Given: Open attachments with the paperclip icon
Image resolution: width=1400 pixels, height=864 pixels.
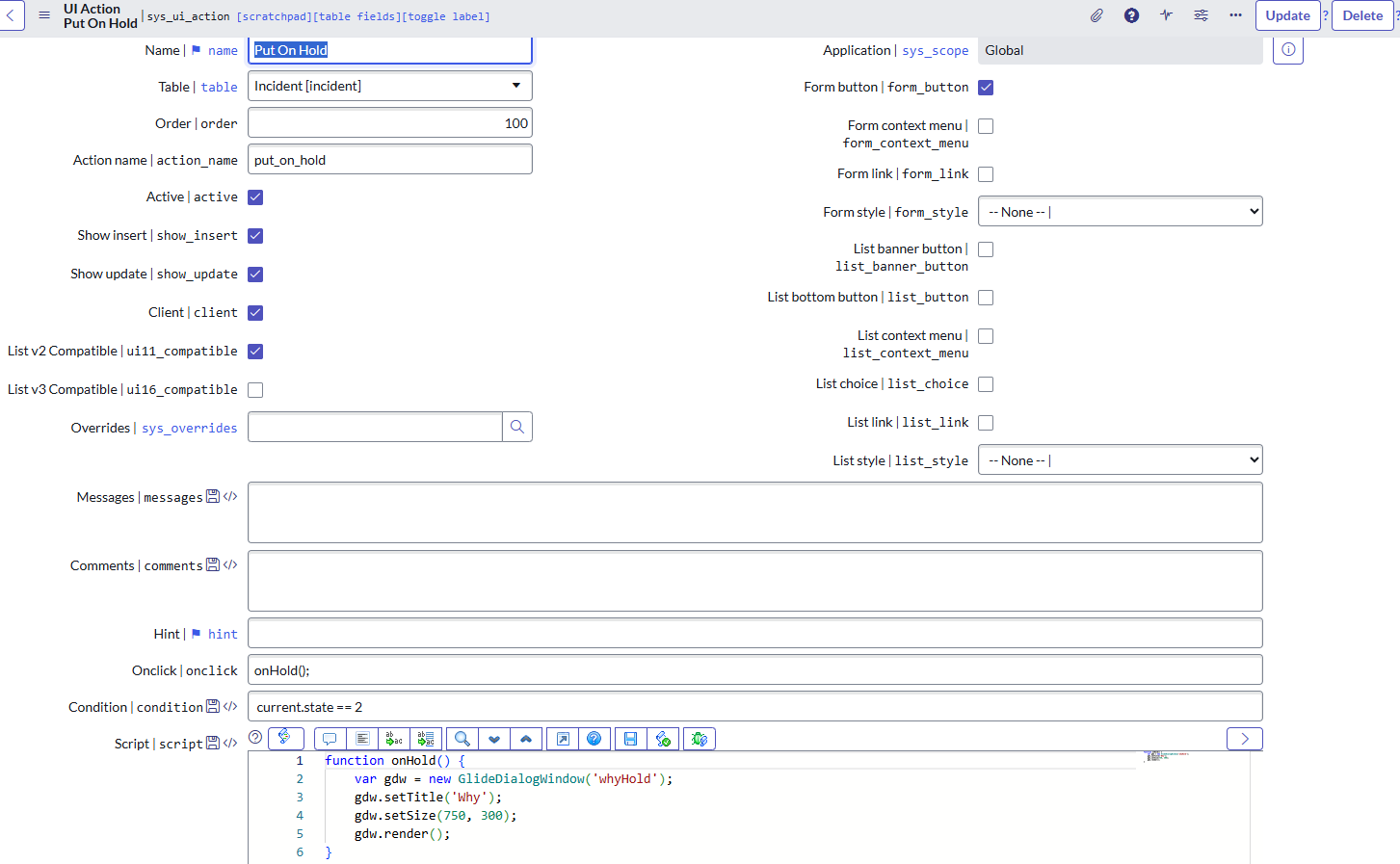Looking at the screenshot, I should [1096, 15].
